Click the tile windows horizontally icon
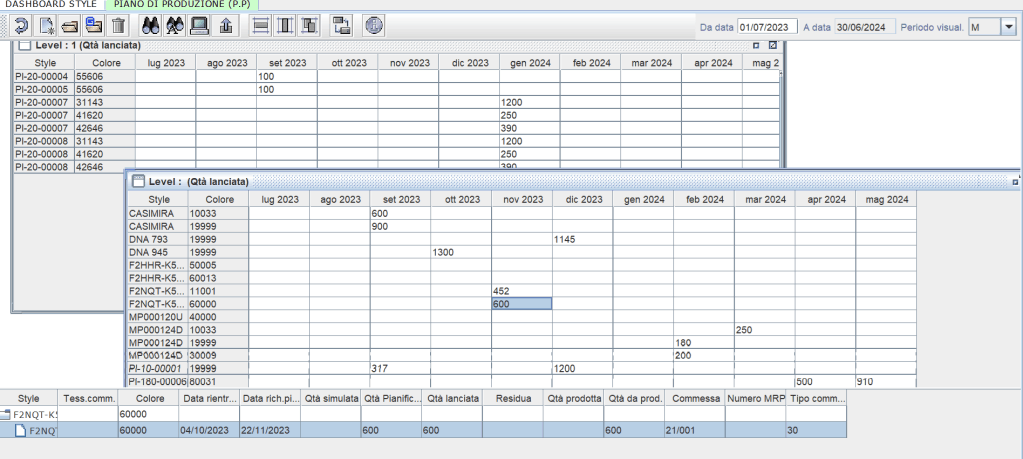The height and width of the screenshot is (459, 1023). coord(259,26)
